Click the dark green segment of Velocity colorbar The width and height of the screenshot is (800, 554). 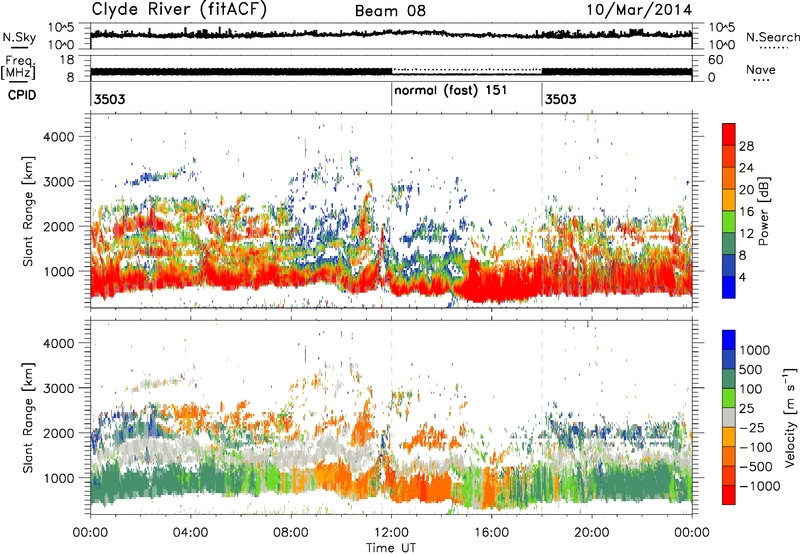[729, 379]
